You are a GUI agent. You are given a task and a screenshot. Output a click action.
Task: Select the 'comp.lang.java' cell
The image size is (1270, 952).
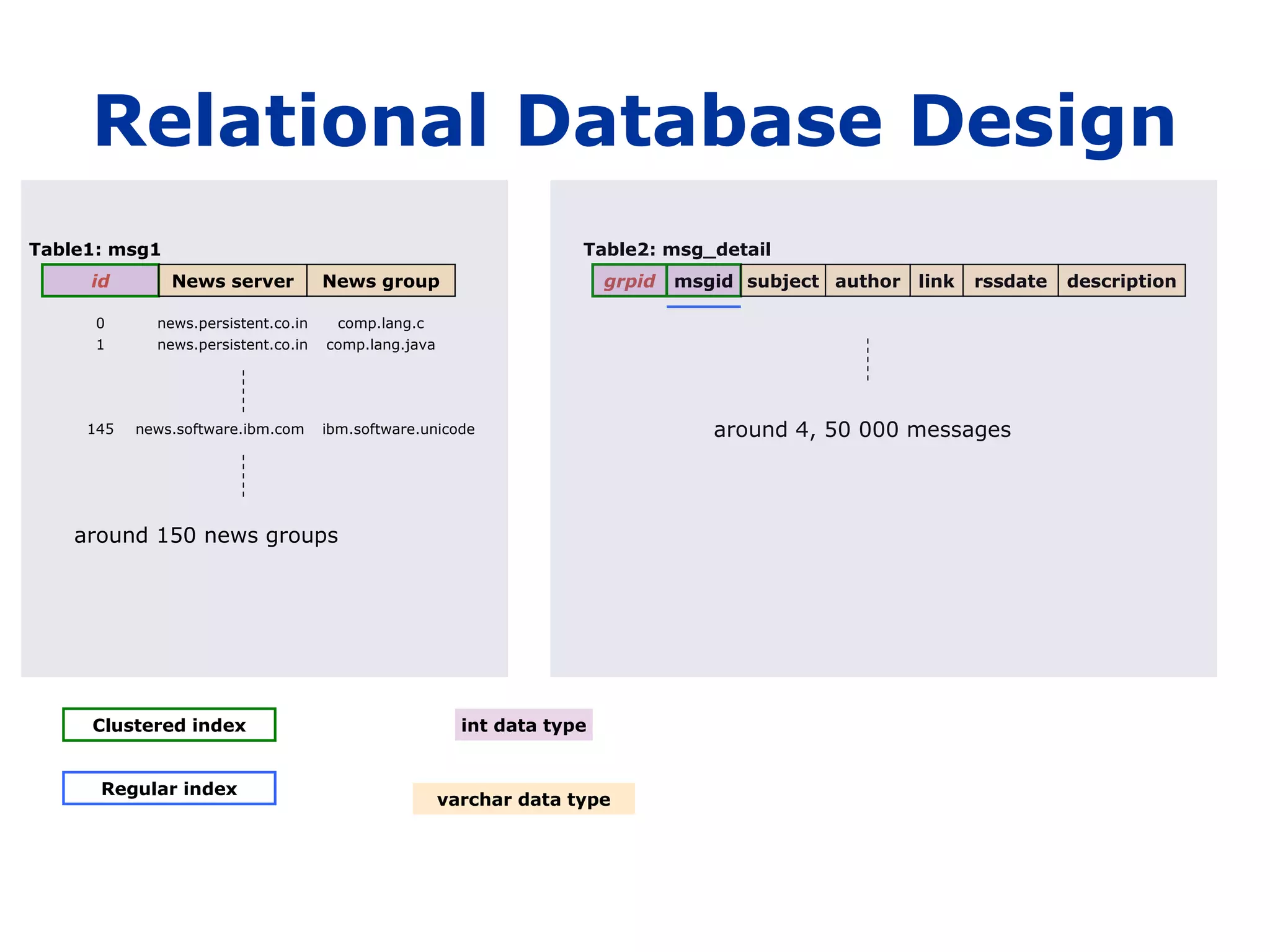(381, 345)
